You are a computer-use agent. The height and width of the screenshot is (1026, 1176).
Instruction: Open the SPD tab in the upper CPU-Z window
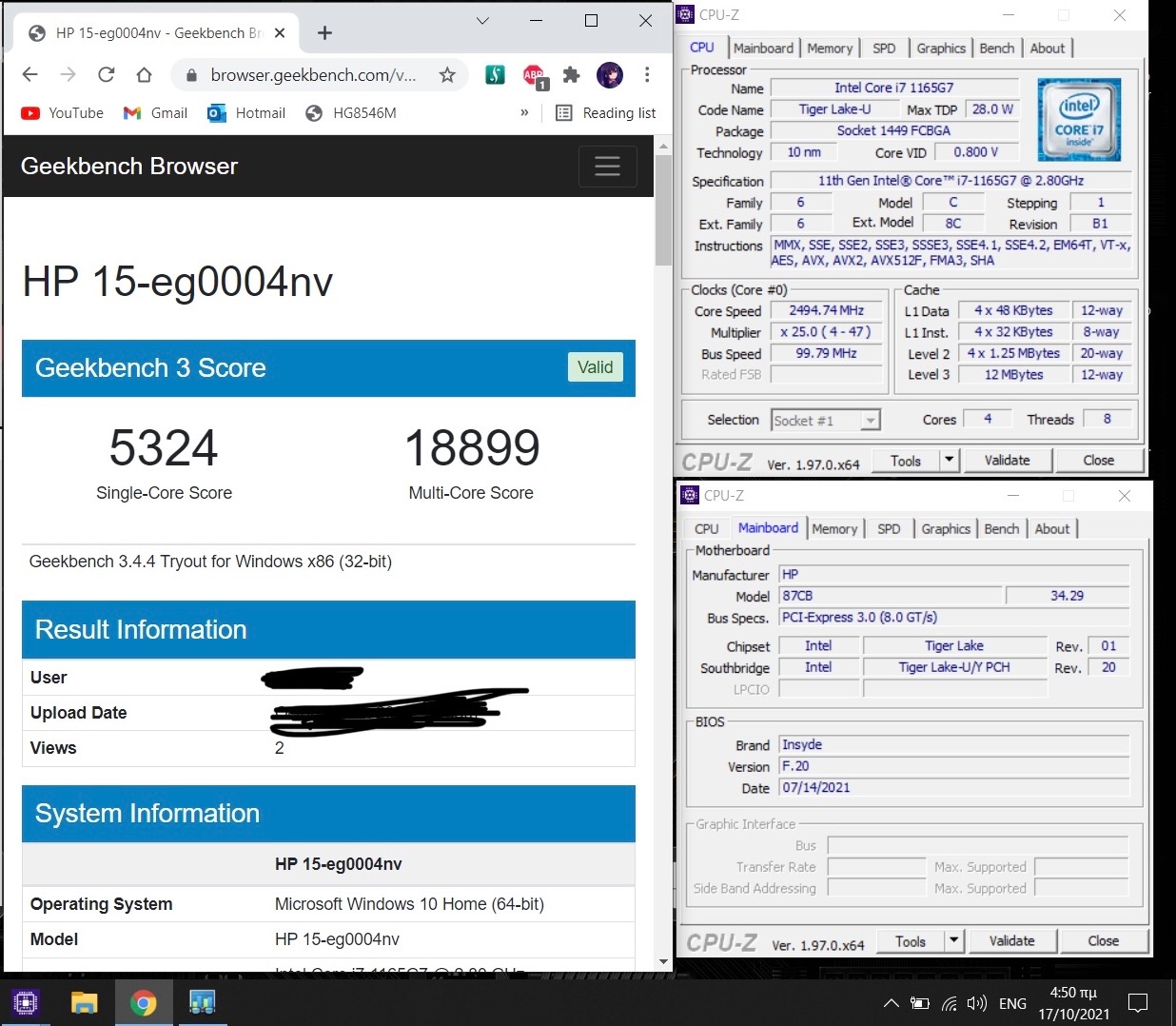click(x=884, y=49)
